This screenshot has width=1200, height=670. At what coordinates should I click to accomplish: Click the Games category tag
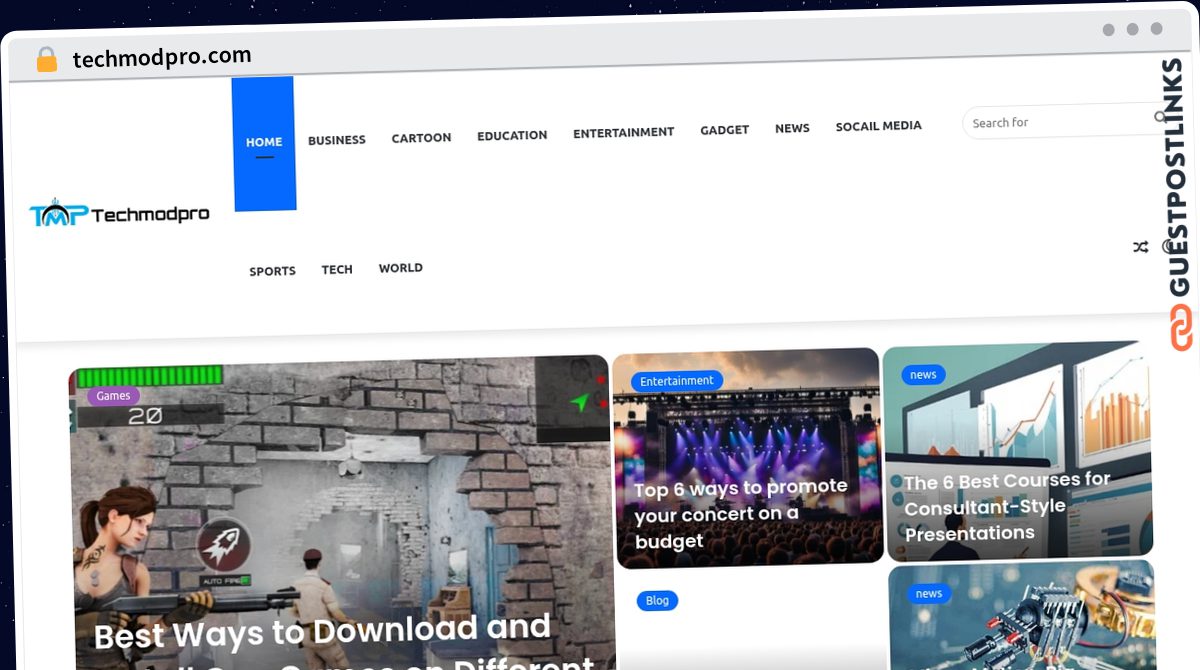(113, 396)
